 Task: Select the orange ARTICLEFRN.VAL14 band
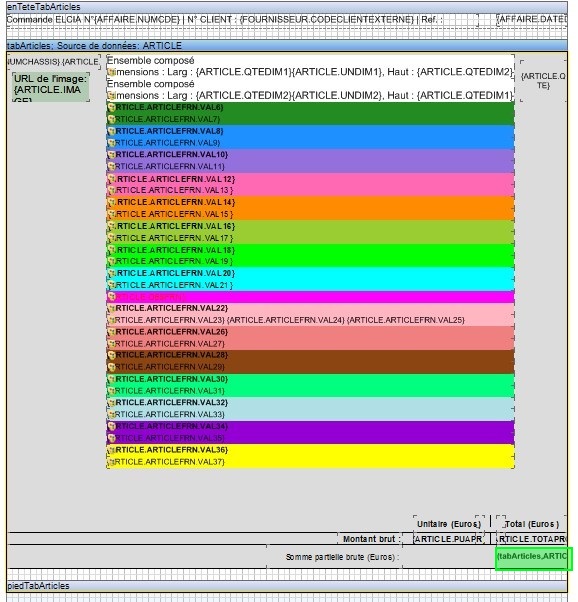click(x=310, y=208)
